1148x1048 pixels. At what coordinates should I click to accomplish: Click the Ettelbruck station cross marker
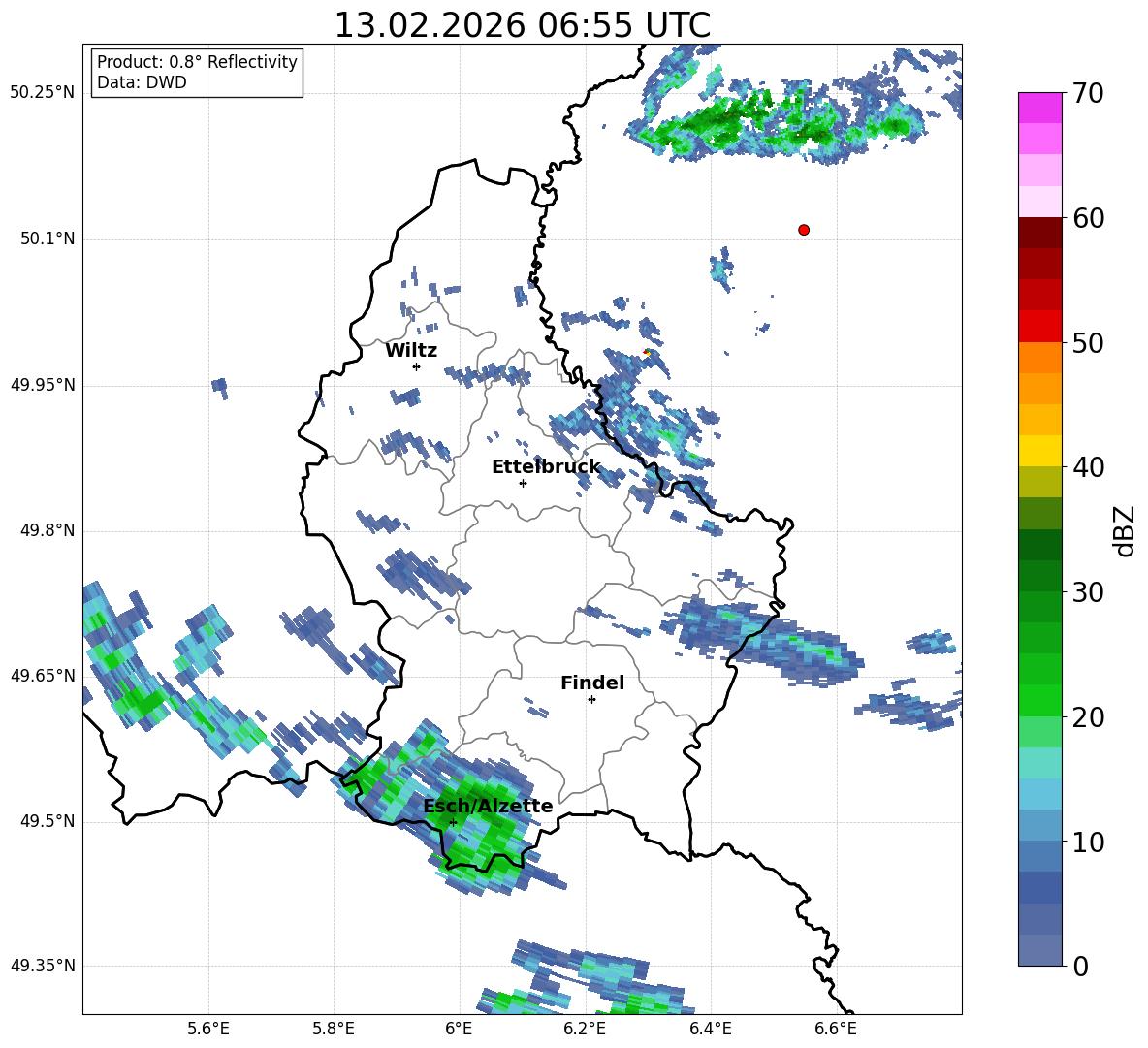click(x=523, y=483)
